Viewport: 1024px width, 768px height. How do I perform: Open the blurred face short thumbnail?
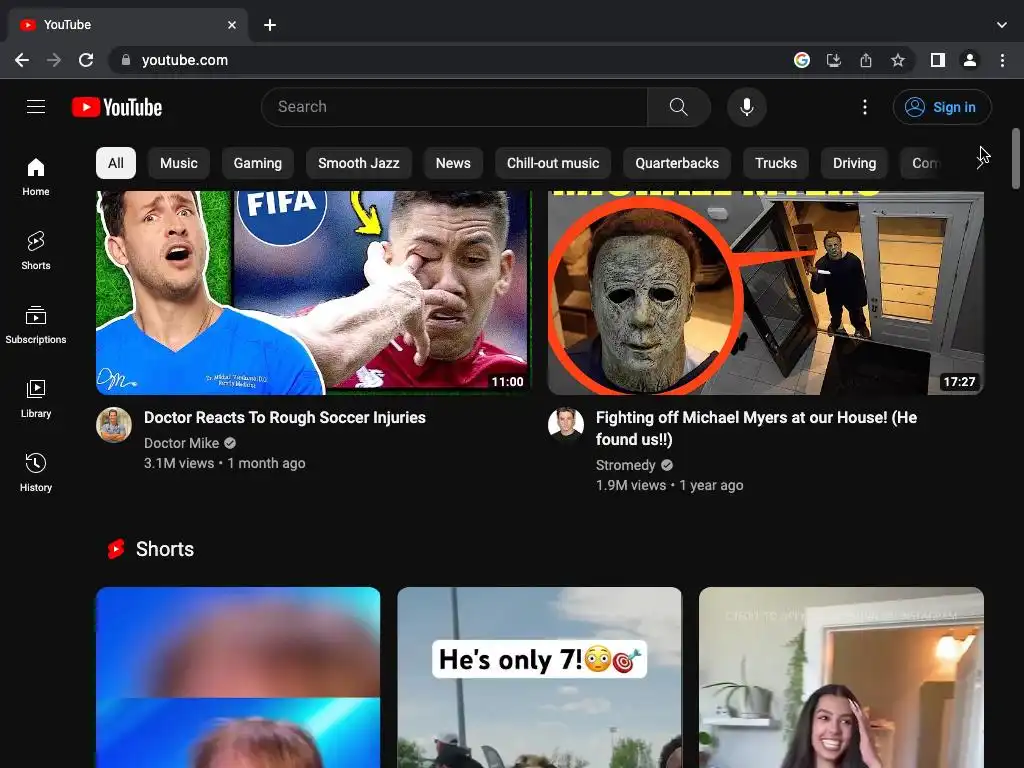pos(238,677)
